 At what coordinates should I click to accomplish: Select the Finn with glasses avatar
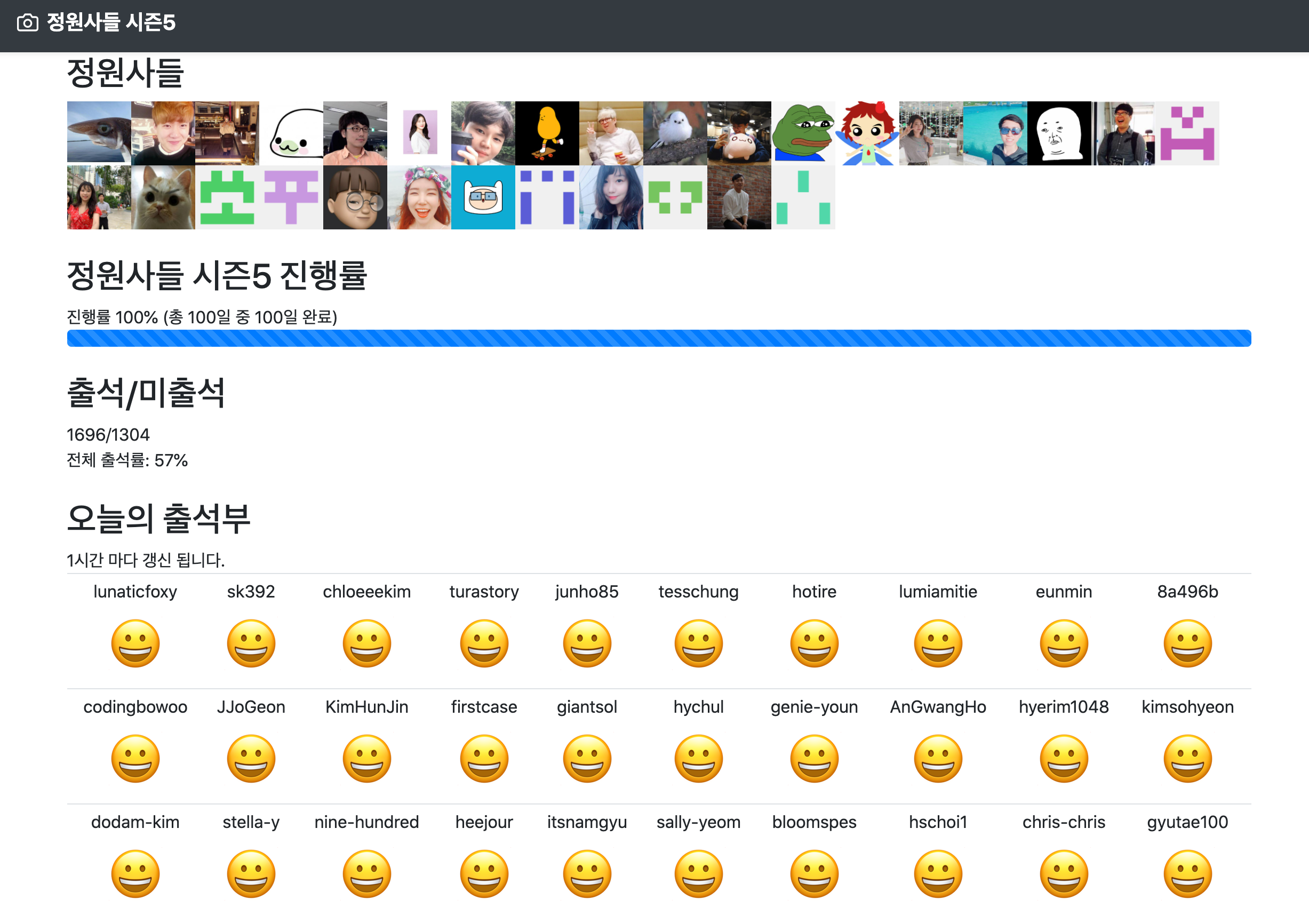click(483, 197)
